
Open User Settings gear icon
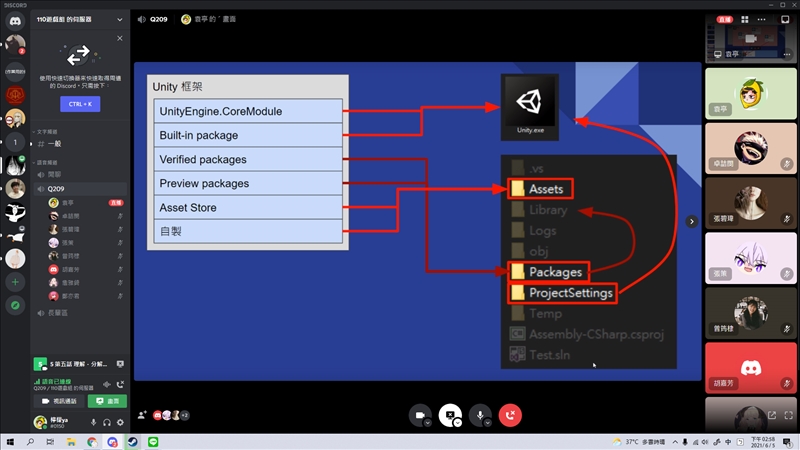click(121, 423)
